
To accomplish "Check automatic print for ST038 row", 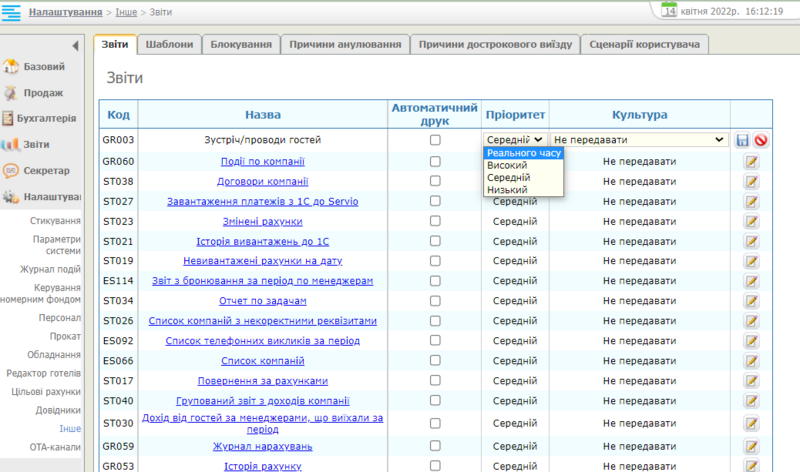I will (435, 181).
